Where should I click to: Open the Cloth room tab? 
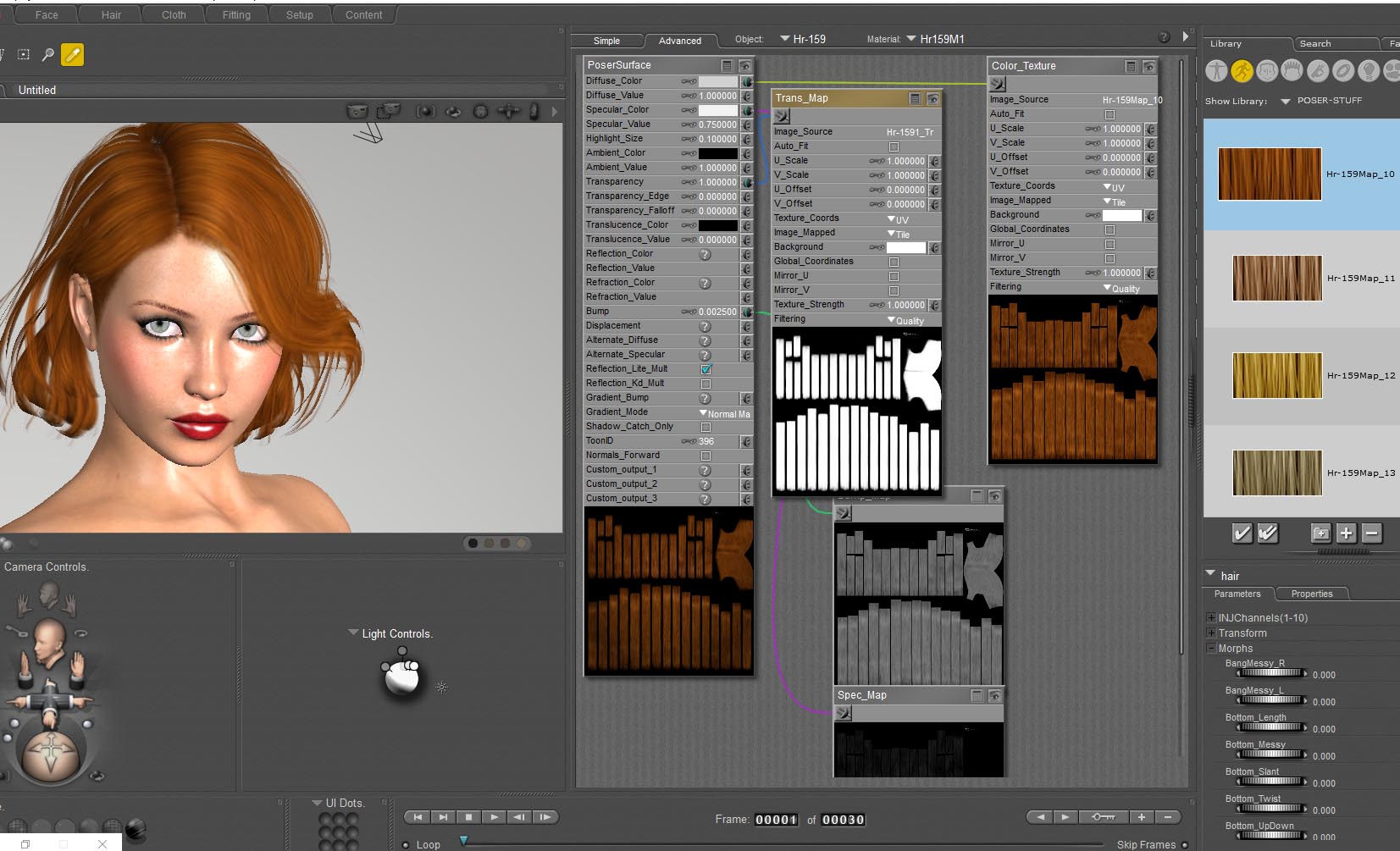pyautogui.click(x=174, y=15)
